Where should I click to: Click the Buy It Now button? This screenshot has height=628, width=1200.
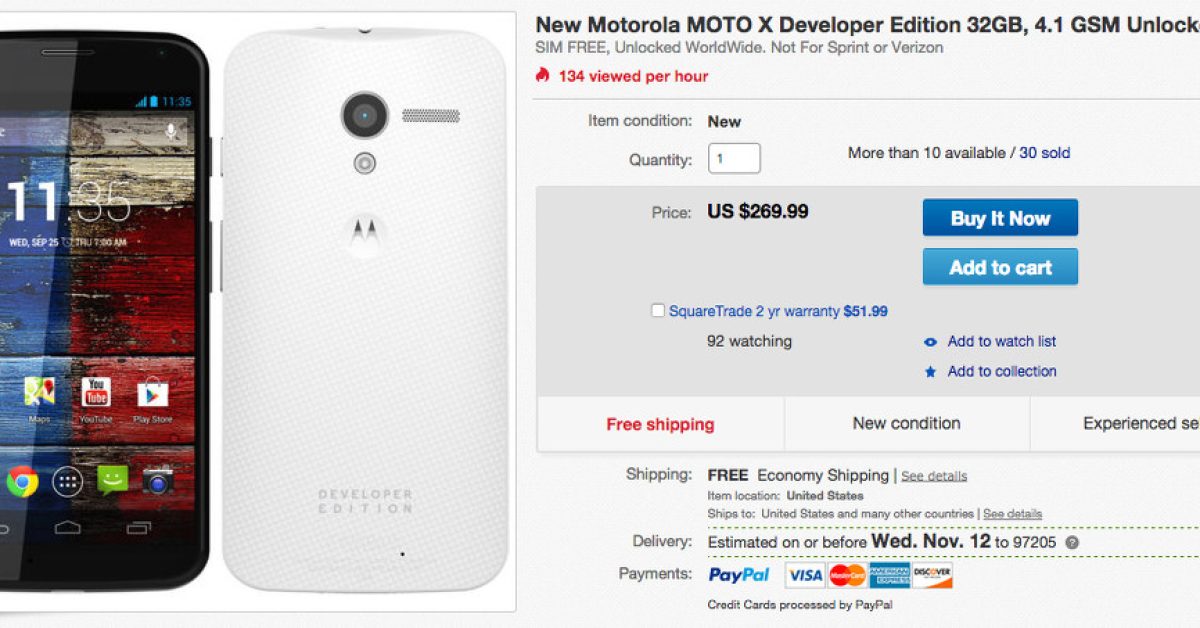pos(999,218)
